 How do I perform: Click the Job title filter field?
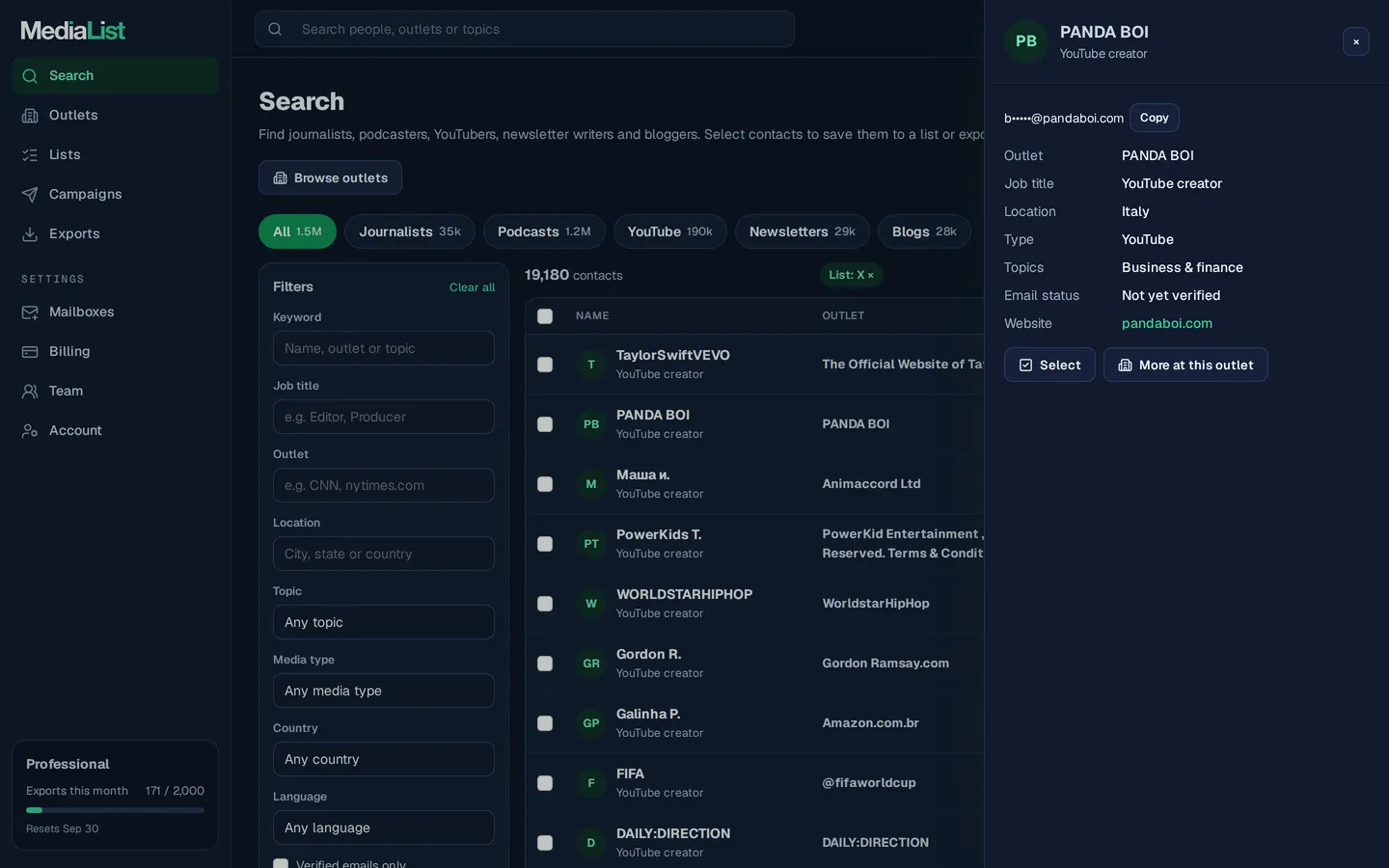click(384, 417)
